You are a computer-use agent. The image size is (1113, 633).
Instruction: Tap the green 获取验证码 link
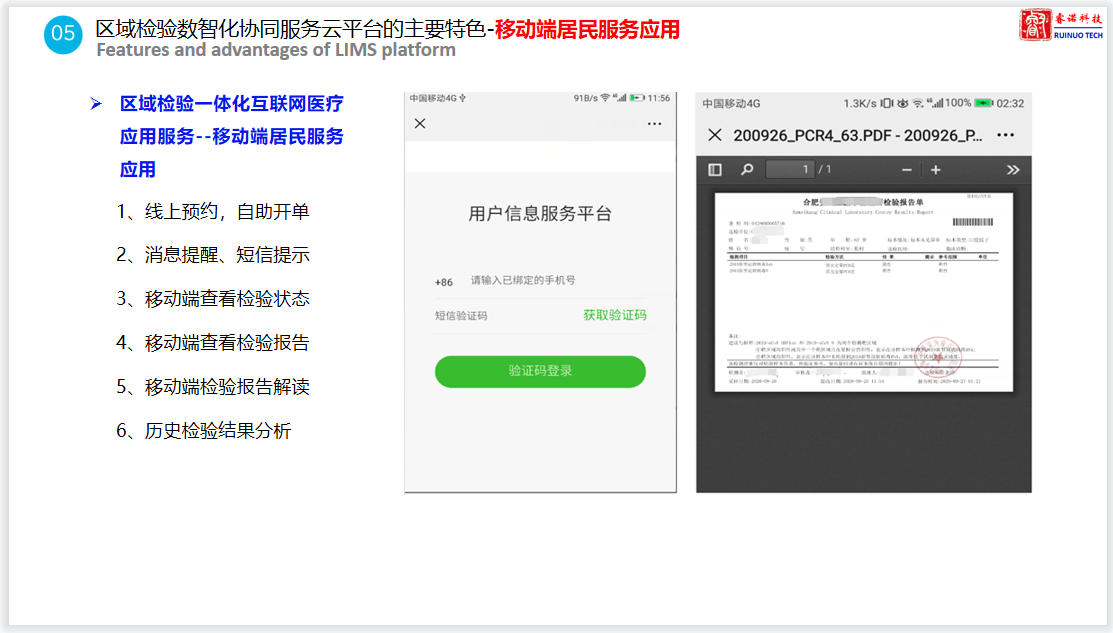(614, 315)
